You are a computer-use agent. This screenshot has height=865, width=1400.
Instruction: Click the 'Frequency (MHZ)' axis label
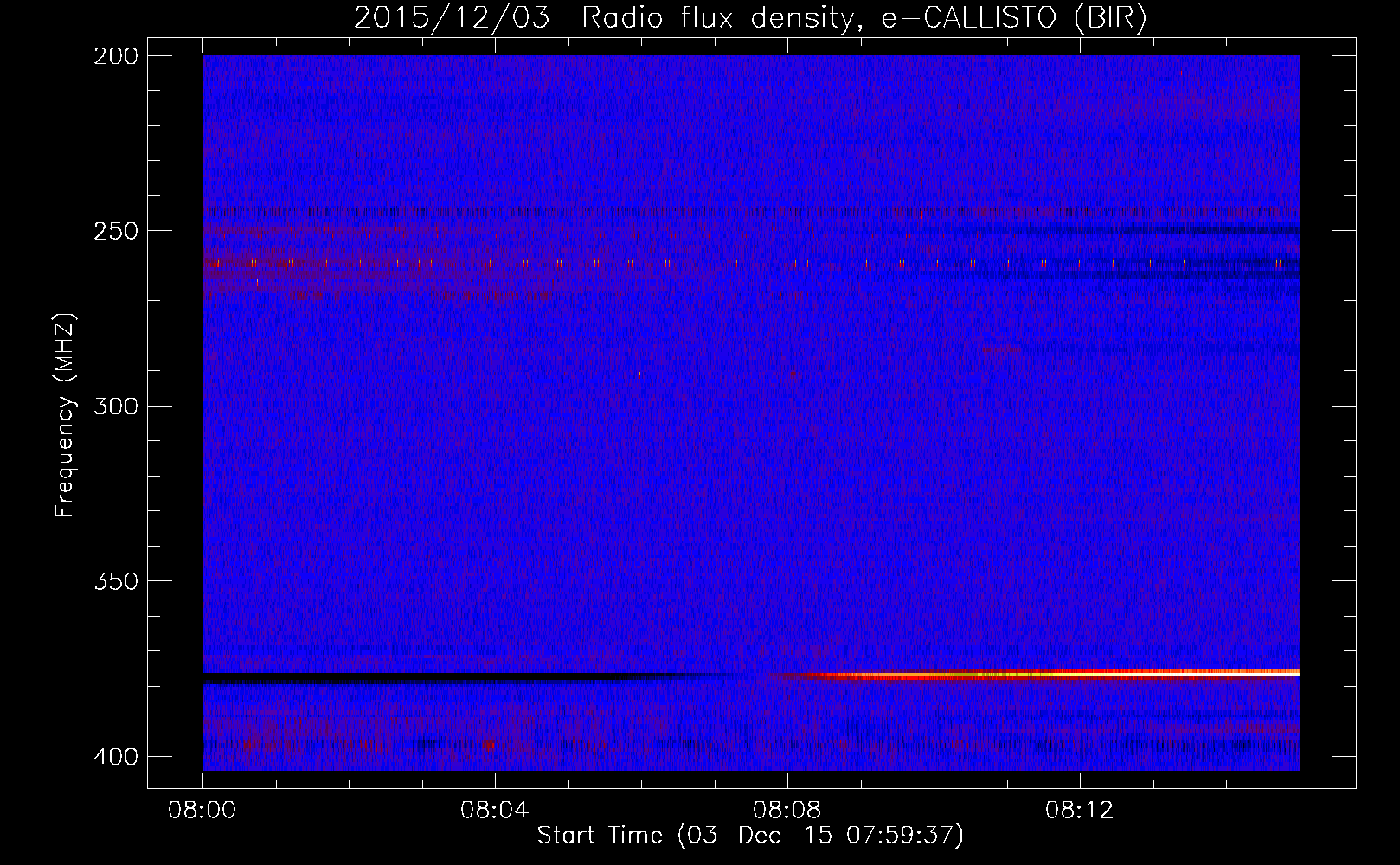(x=65, y=415)
